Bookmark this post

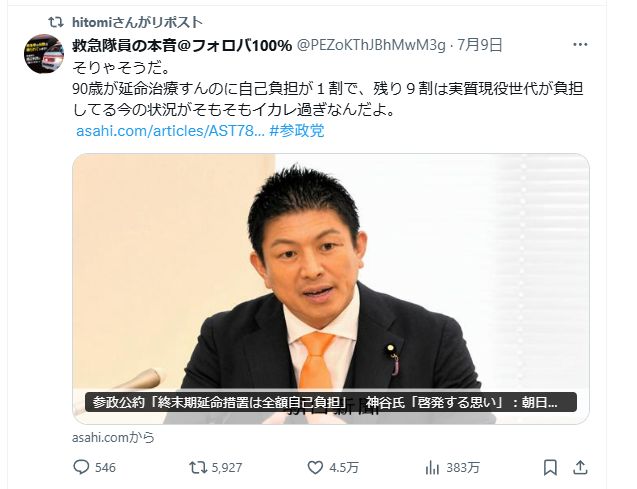(550, 467)
